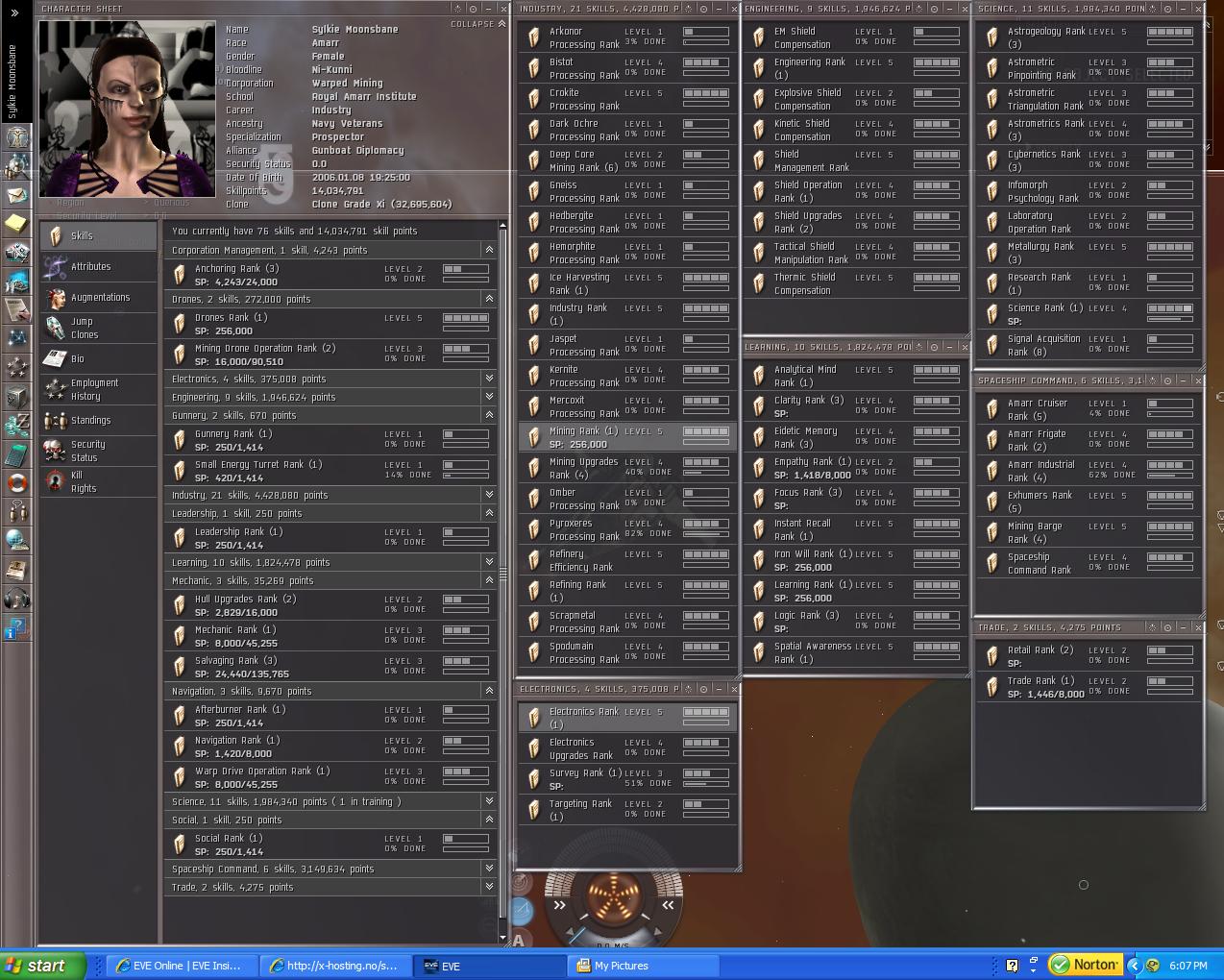The image size is (1224, 980).
Task: Open the chat channels speech-bubble icon in Neocom
Action: [x=16, y=511]
